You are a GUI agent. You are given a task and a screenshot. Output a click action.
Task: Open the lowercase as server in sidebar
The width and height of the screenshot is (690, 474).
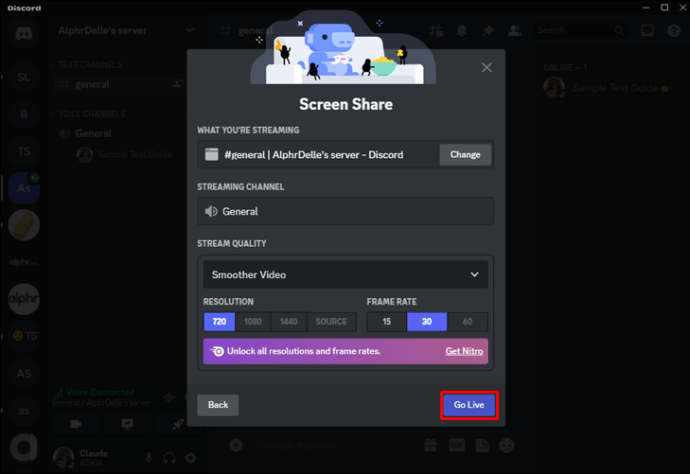click(x=24, y=411)
